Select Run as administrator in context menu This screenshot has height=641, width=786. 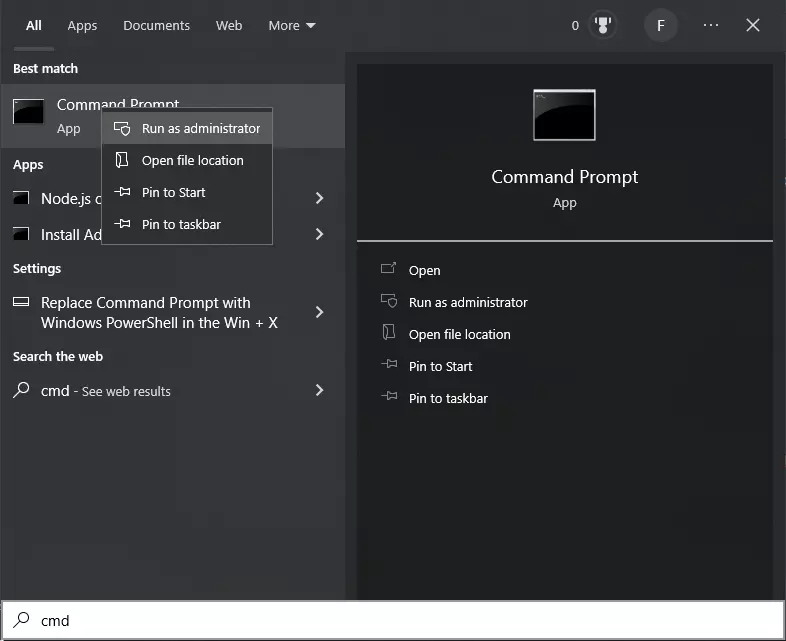186,128
